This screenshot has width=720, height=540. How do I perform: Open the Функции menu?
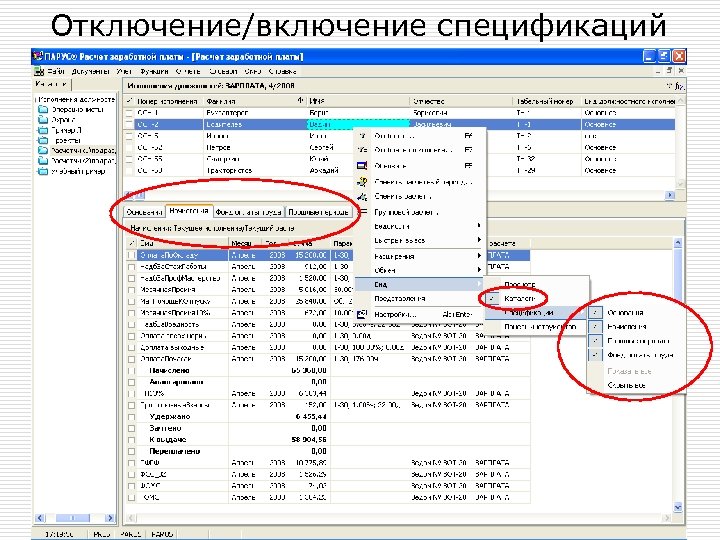coord(155,71)
